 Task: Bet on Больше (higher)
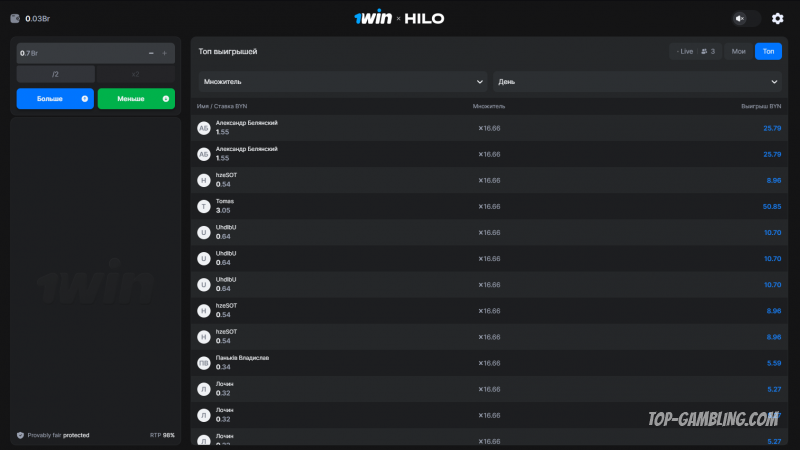[55, 98]
